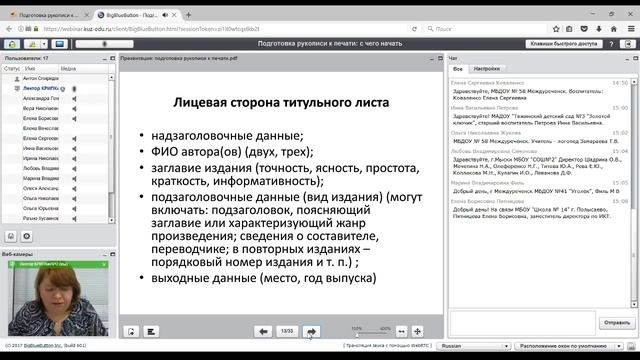The image size is (640, 360).
Task: Mute the audio on the BigBlueButton tab
Action: 165,15
